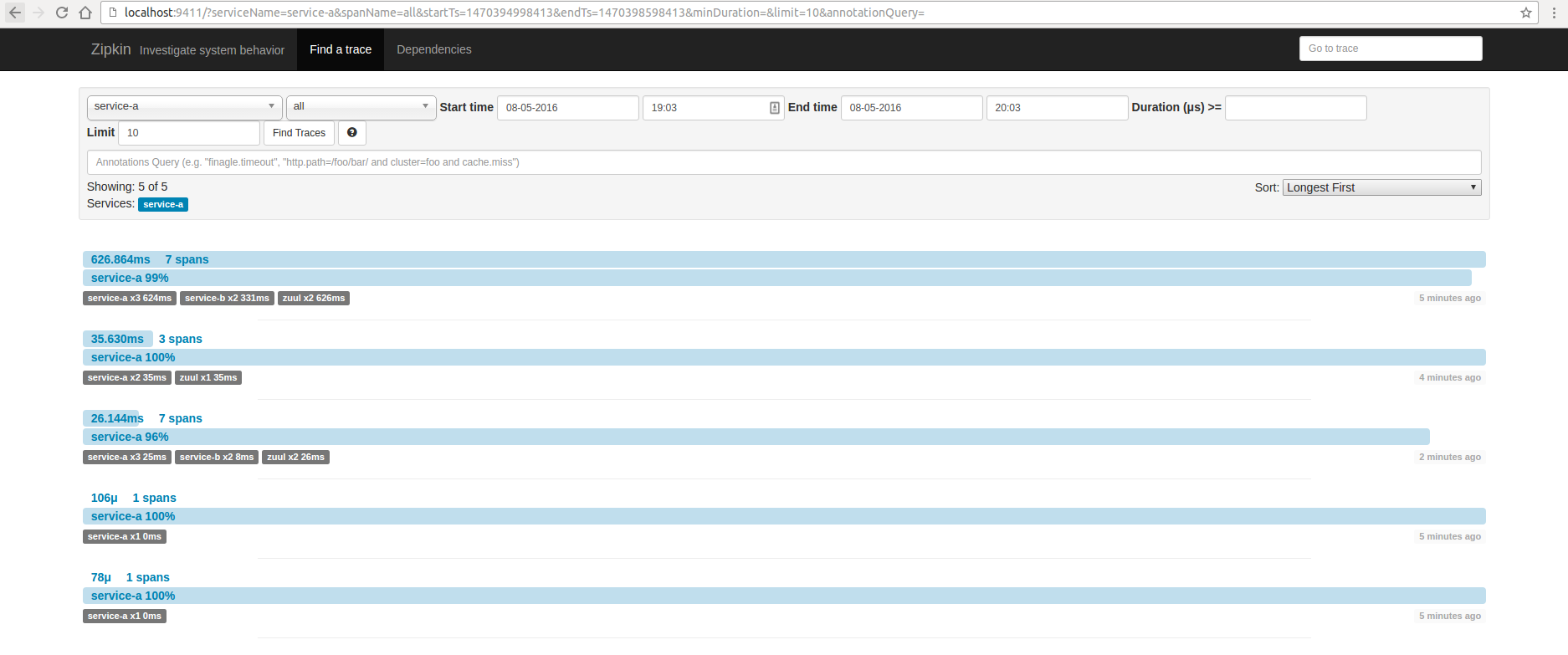Viewport: 1568px width, 655px height.
Task: Expand the Sort Longest First dropdown
Action: 1381,187
